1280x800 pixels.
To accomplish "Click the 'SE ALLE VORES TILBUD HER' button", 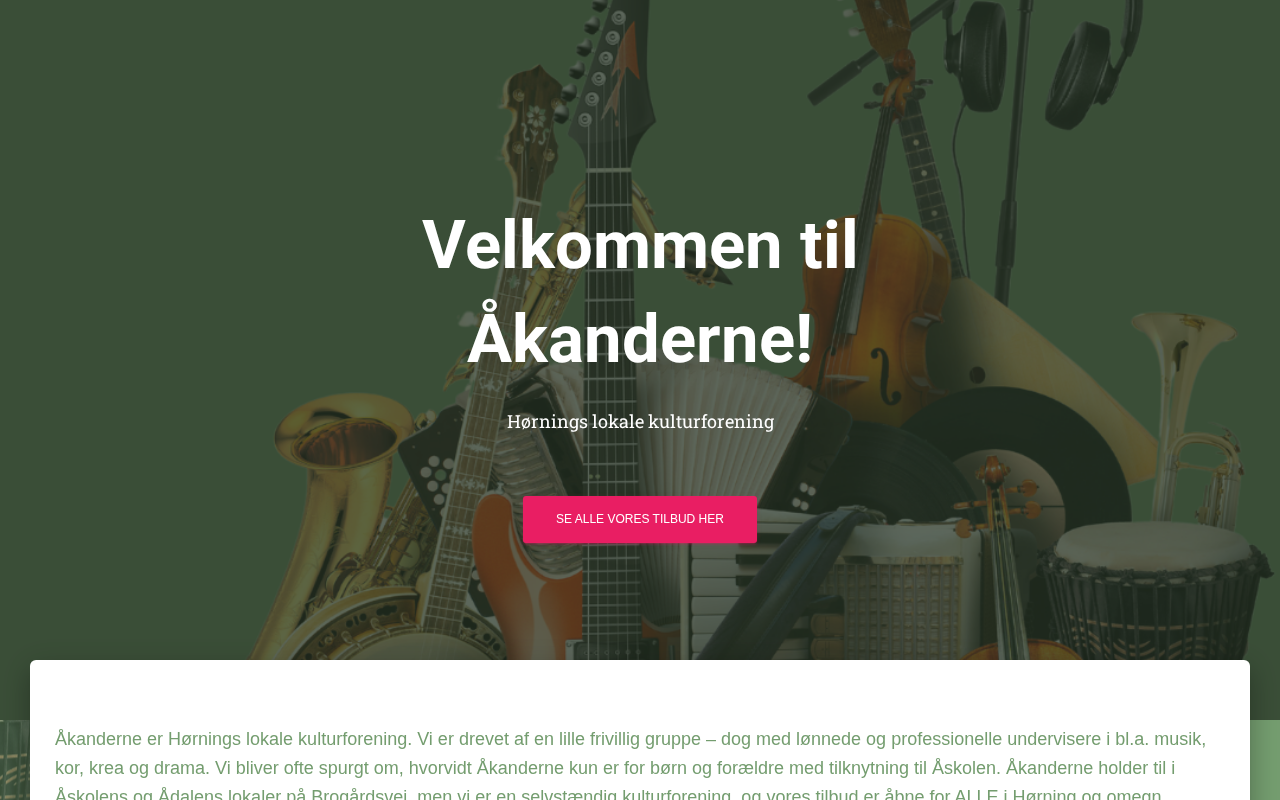I will [640, 519].
